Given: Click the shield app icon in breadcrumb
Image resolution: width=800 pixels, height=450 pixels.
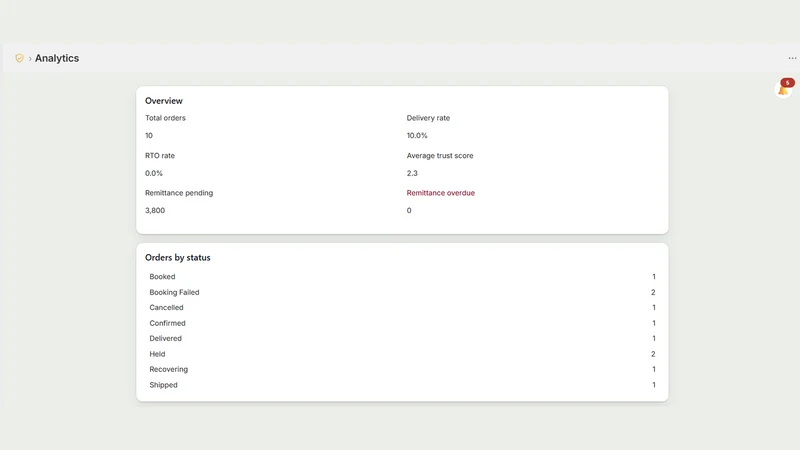Looking at the screenshot, I should point(19,58).
